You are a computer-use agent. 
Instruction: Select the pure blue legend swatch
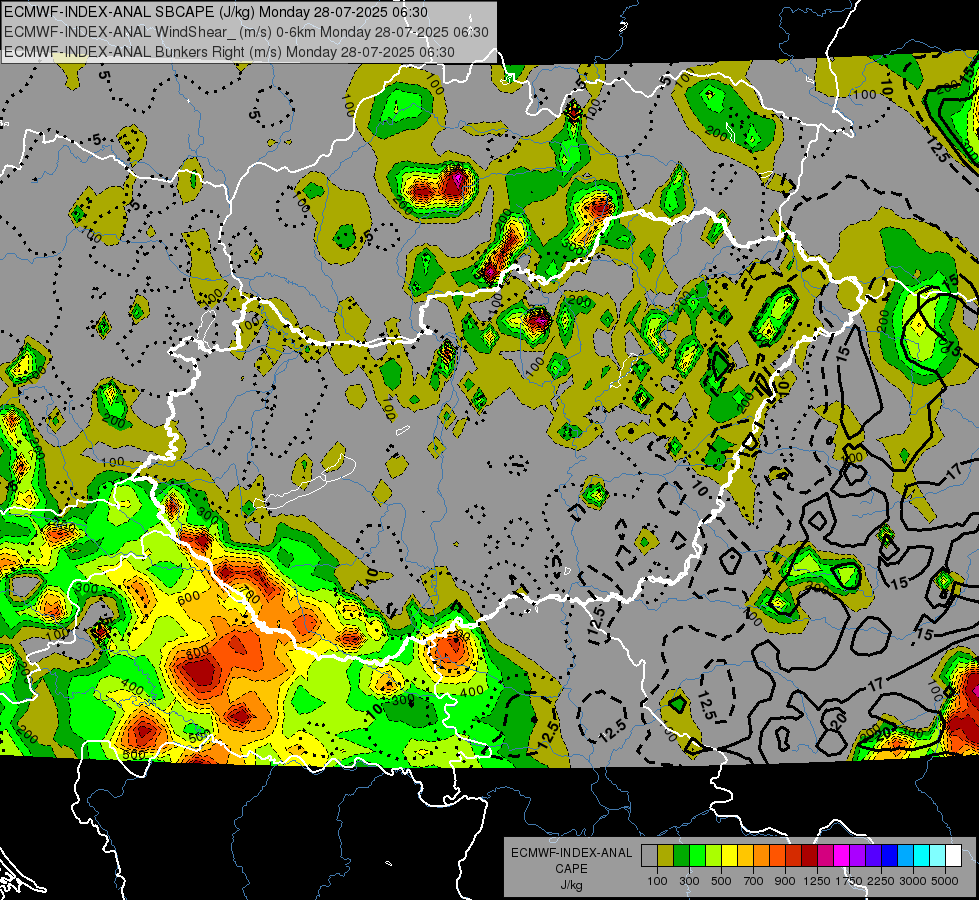point(889,856)
